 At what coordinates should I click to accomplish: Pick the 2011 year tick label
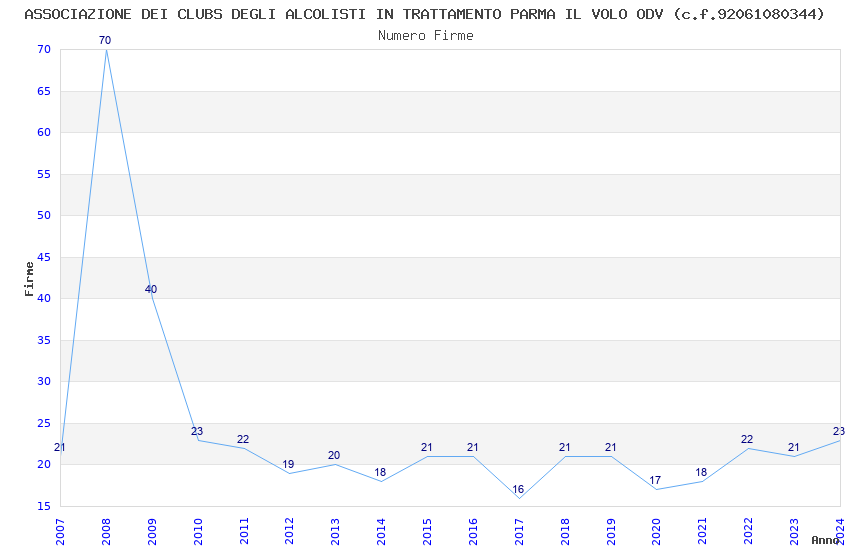[244, 532]
